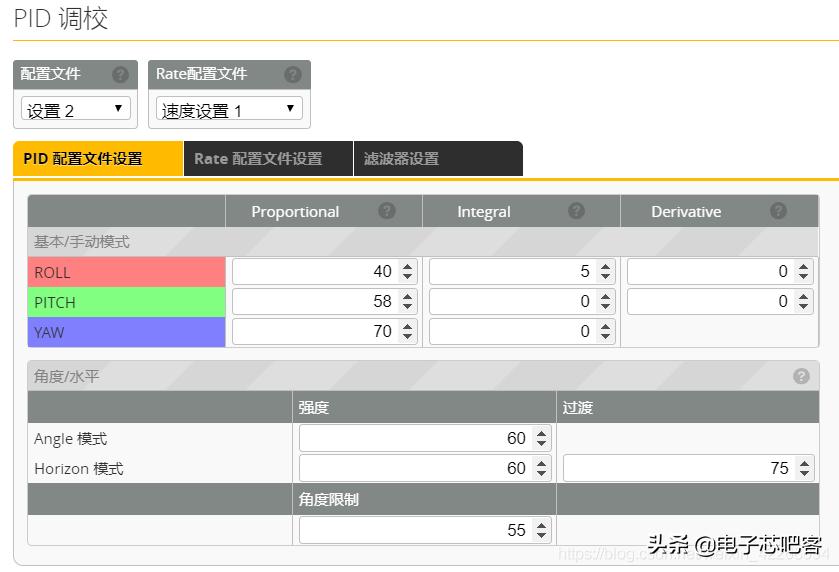Click Angle 模式 强度 input showing 60
The width and height of the screenshot is (839, 572).
pyautogui.click(x=425, y=438)
